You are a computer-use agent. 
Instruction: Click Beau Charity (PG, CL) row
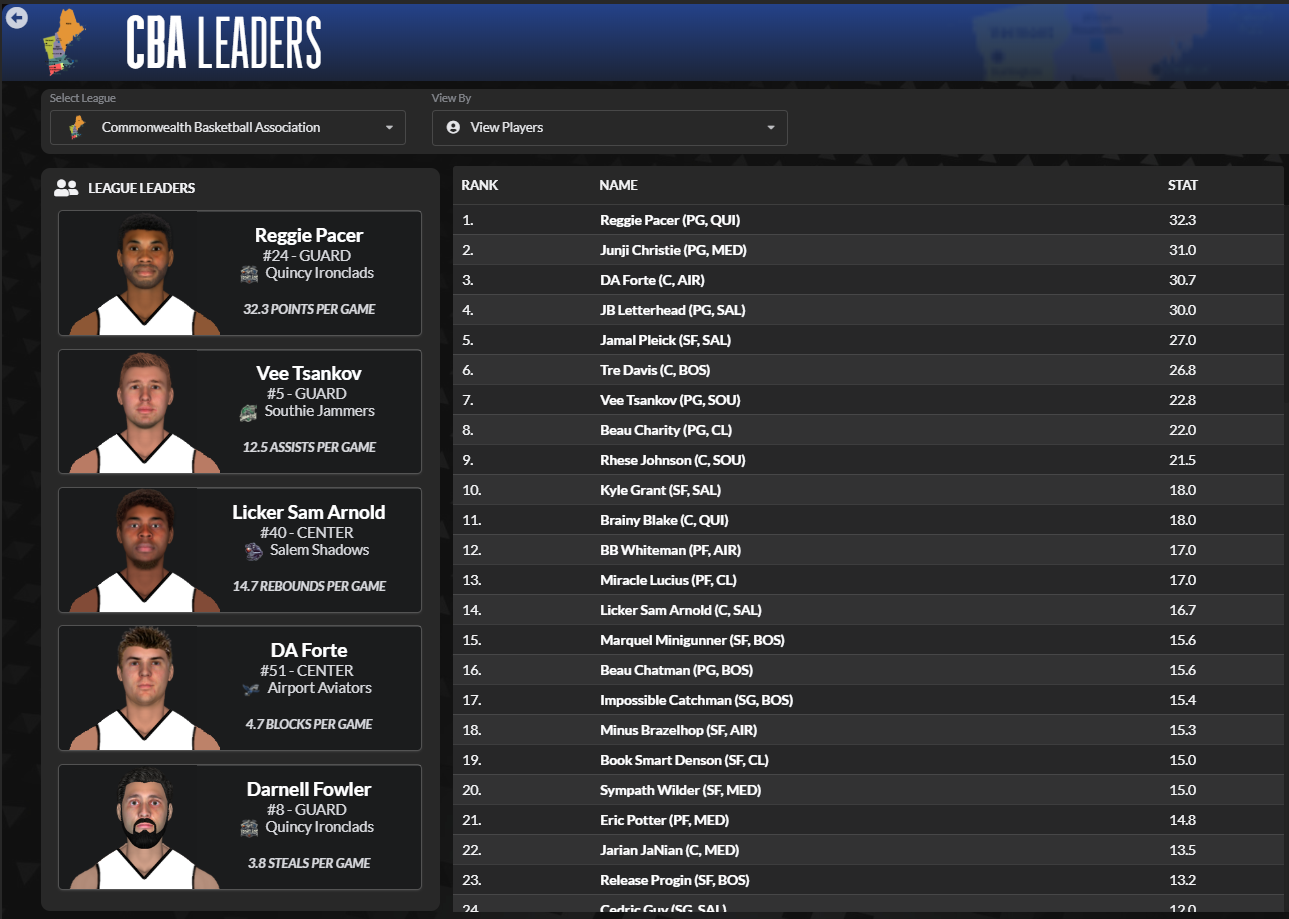coord(868,430)
